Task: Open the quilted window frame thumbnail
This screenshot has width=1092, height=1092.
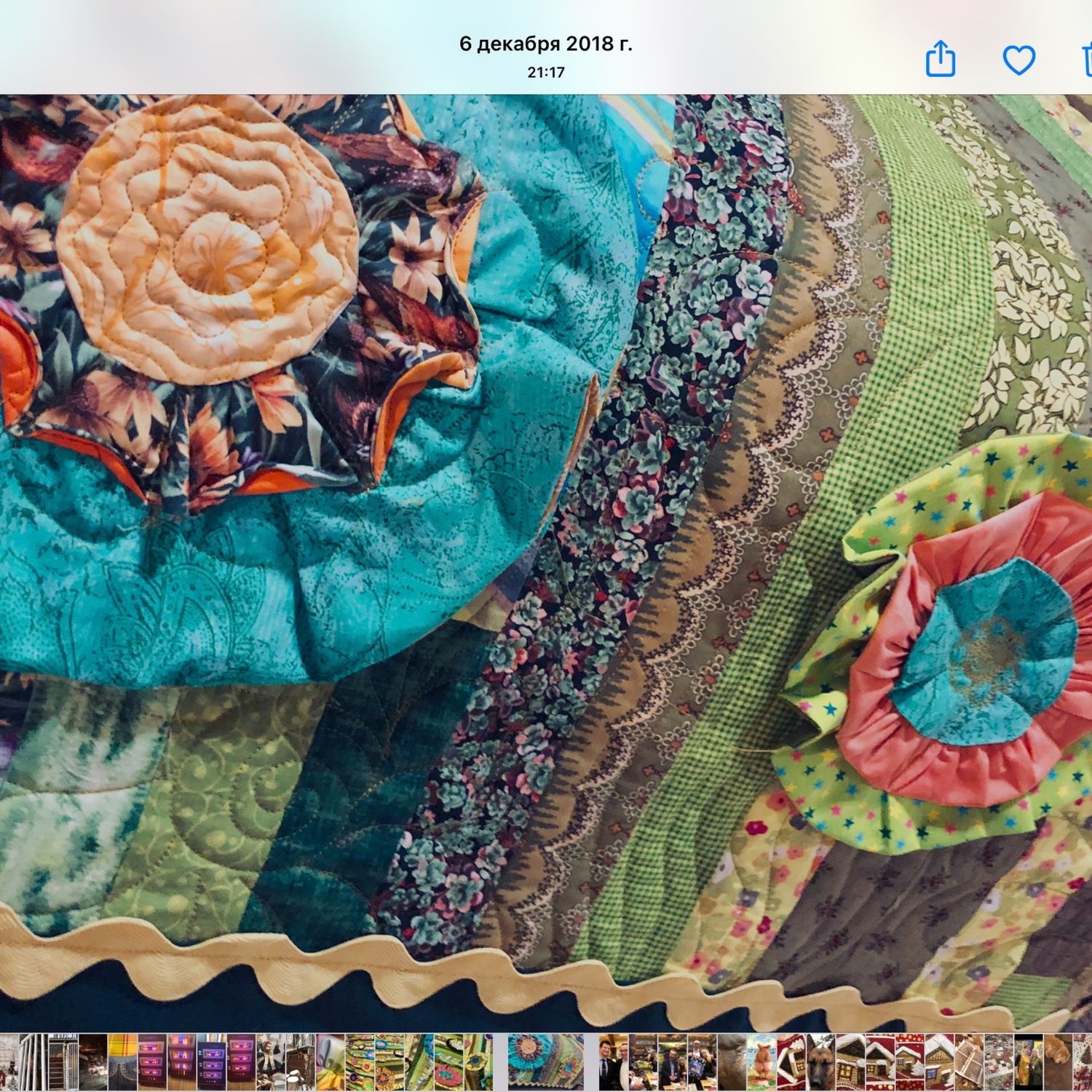Action: [969, 1061]
